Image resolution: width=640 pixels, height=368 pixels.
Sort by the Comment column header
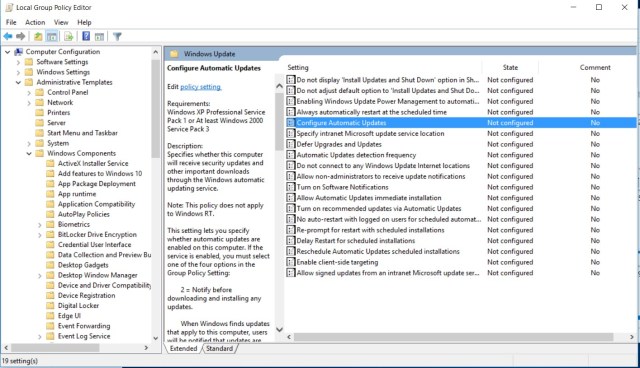coord(595,67)
